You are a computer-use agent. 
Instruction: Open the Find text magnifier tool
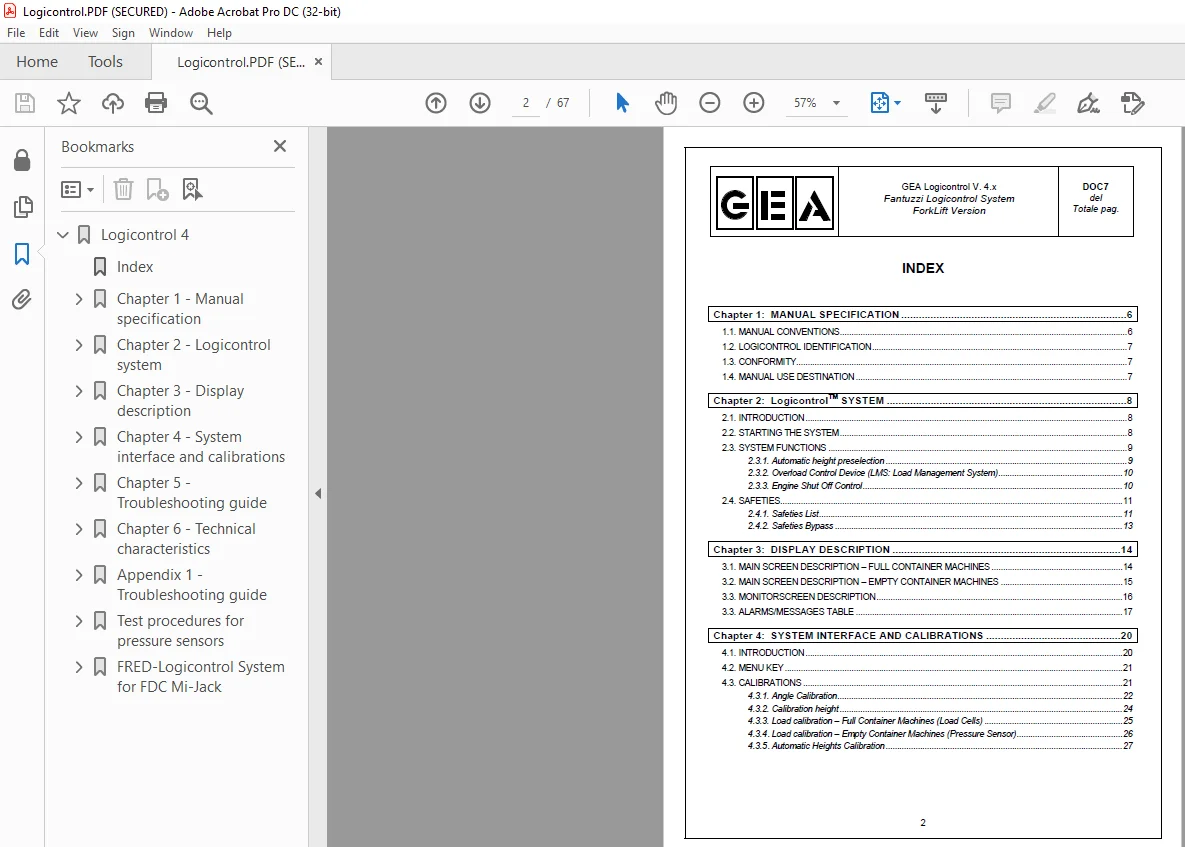point(201,103)
